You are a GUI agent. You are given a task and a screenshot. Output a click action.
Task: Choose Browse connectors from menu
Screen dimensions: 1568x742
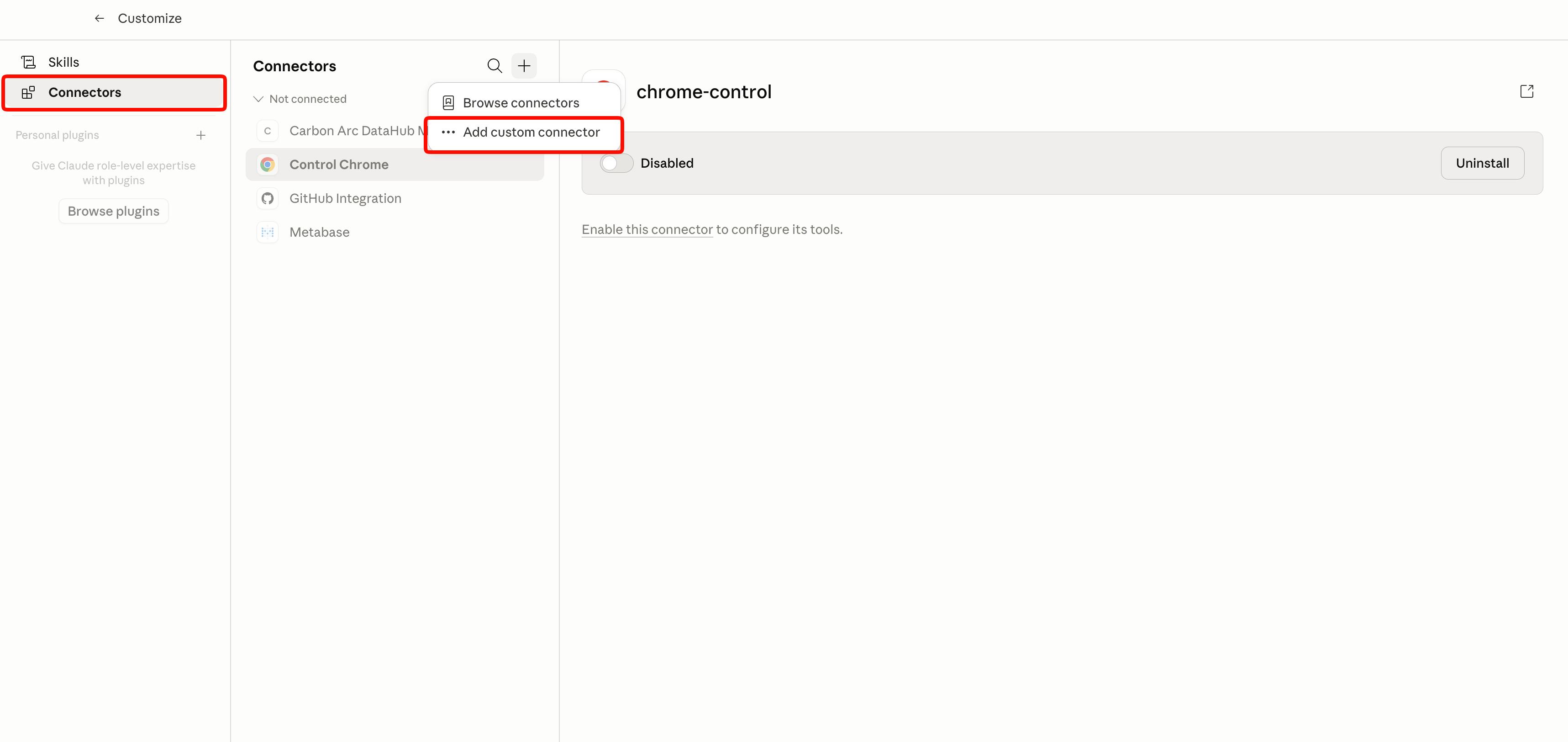point(523,103)
